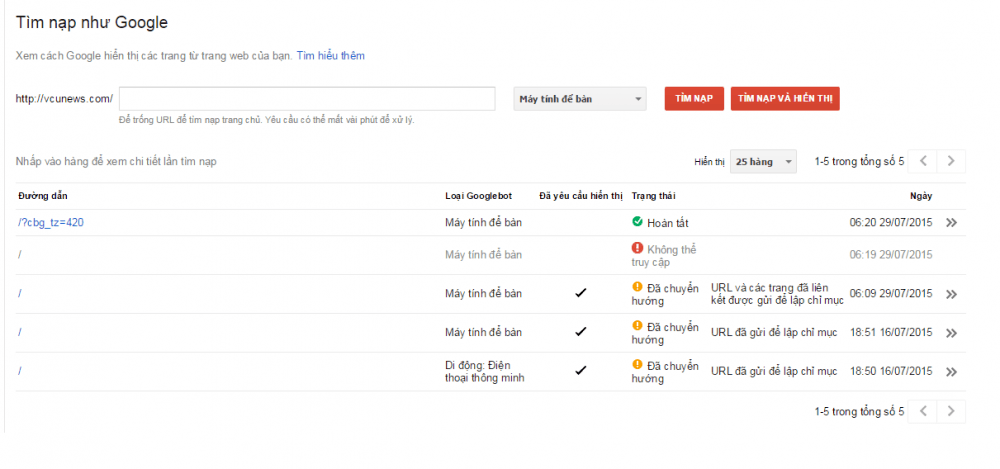
Task: Click orange warning icon in 18:50 row
Action: coord(637,365)
